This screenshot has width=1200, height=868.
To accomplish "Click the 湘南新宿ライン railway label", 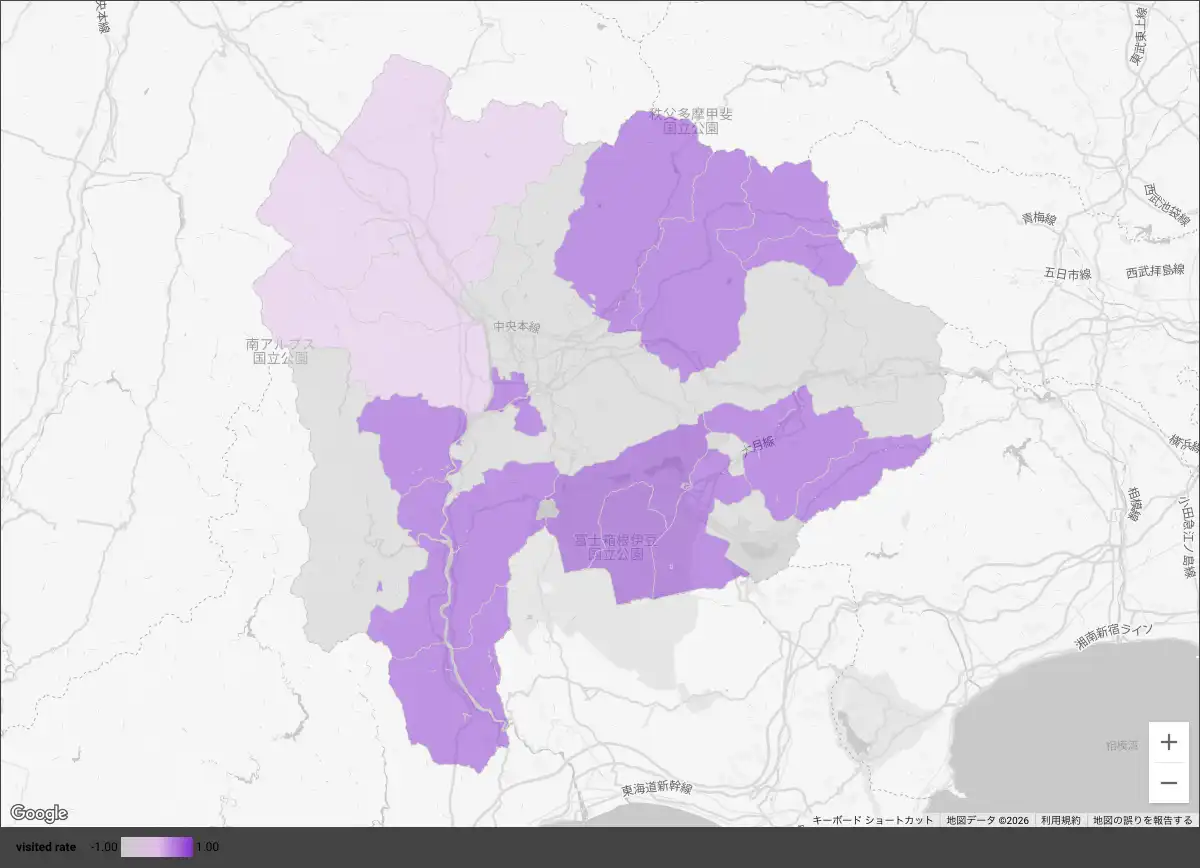I will (1114, 634).
